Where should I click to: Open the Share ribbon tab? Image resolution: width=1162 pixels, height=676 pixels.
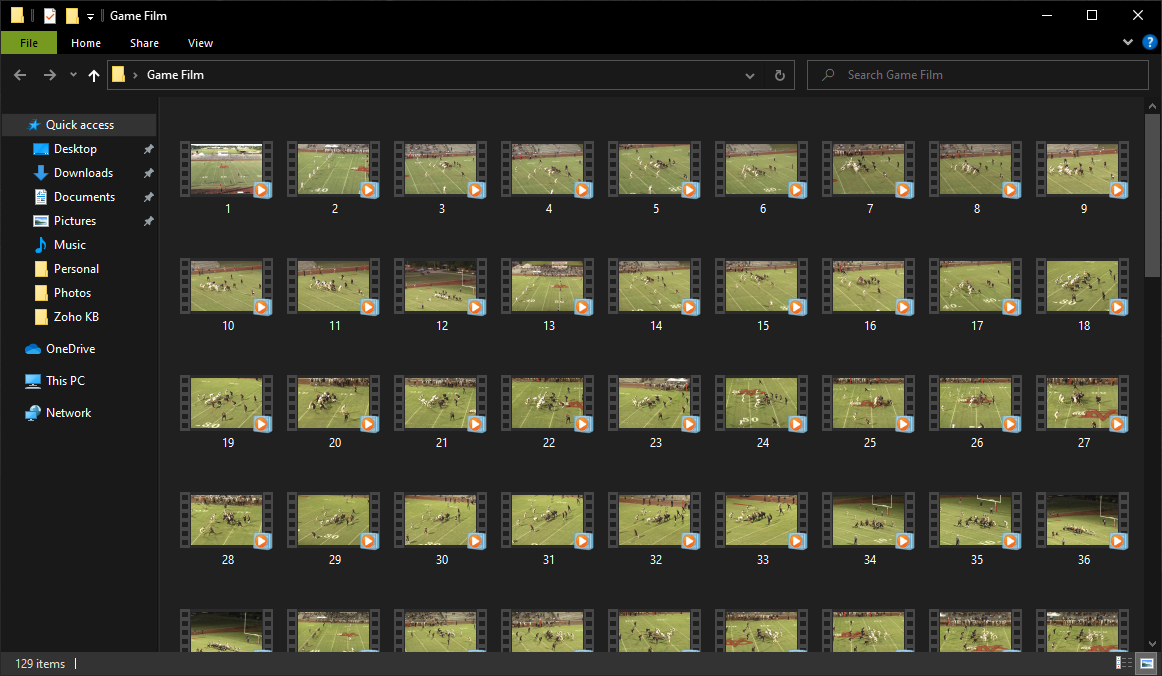(x=145, y=43)
